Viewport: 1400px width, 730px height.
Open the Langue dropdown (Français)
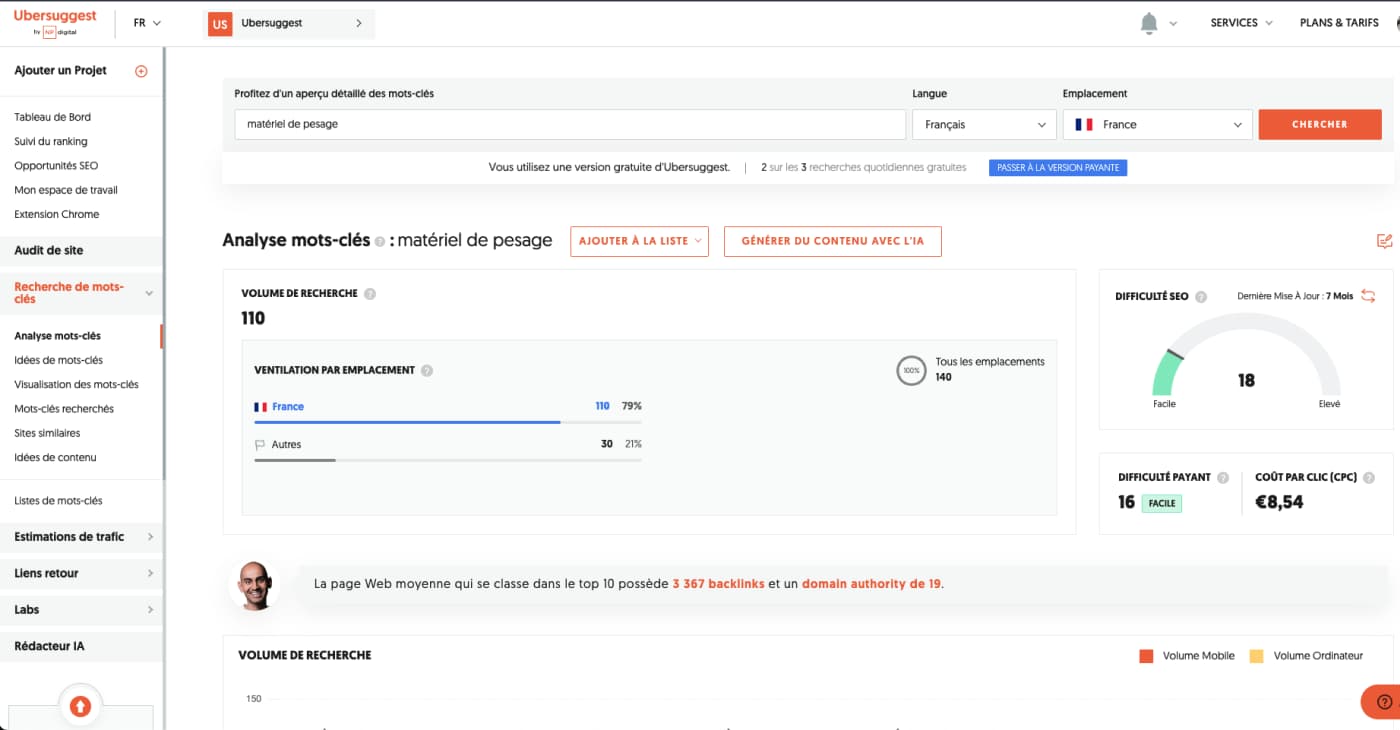coord(984,125)
